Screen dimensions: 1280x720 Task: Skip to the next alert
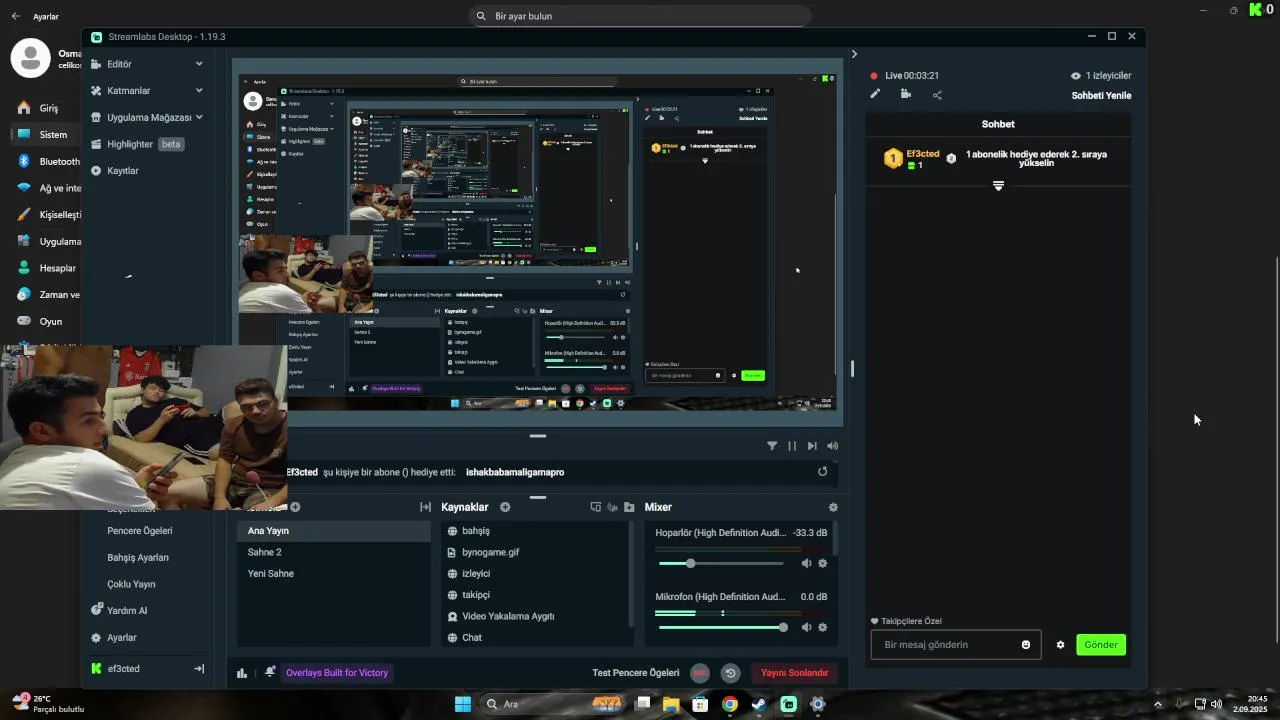(x=812, y=446)
